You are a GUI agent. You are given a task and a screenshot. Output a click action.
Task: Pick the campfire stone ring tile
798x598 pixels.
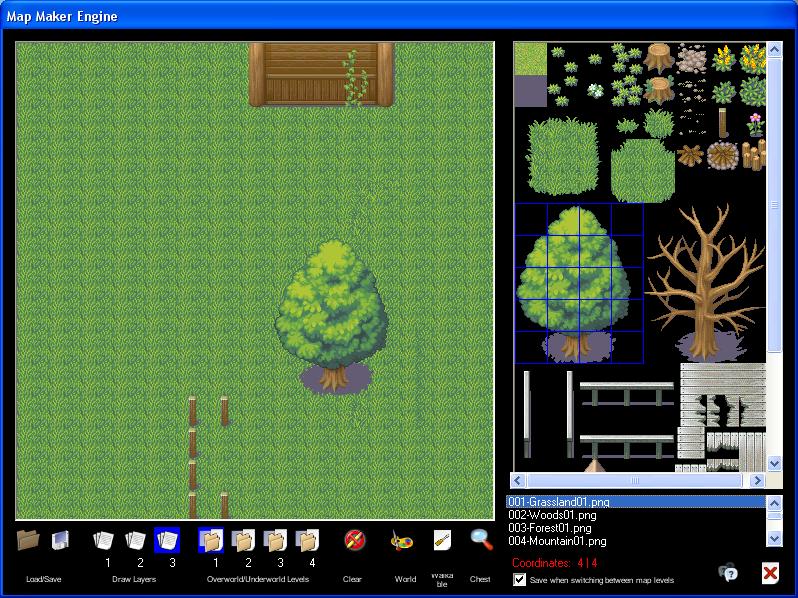click(x=722, y=155)
